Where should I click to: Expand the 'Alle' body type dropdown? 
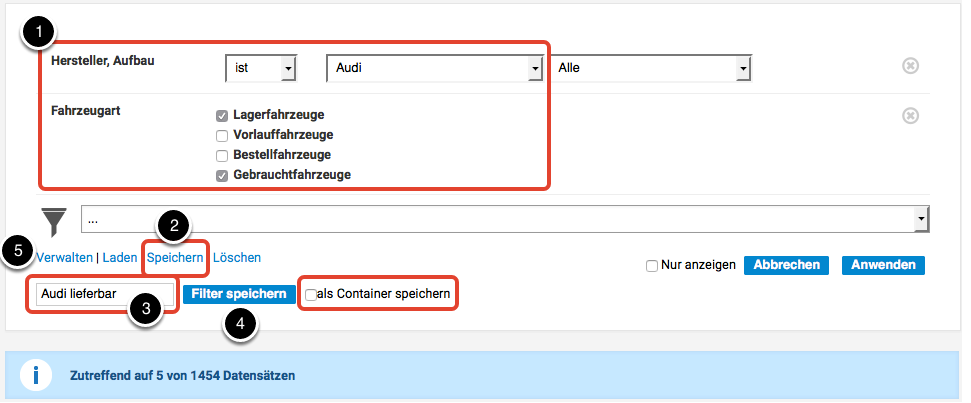(650, 68)
